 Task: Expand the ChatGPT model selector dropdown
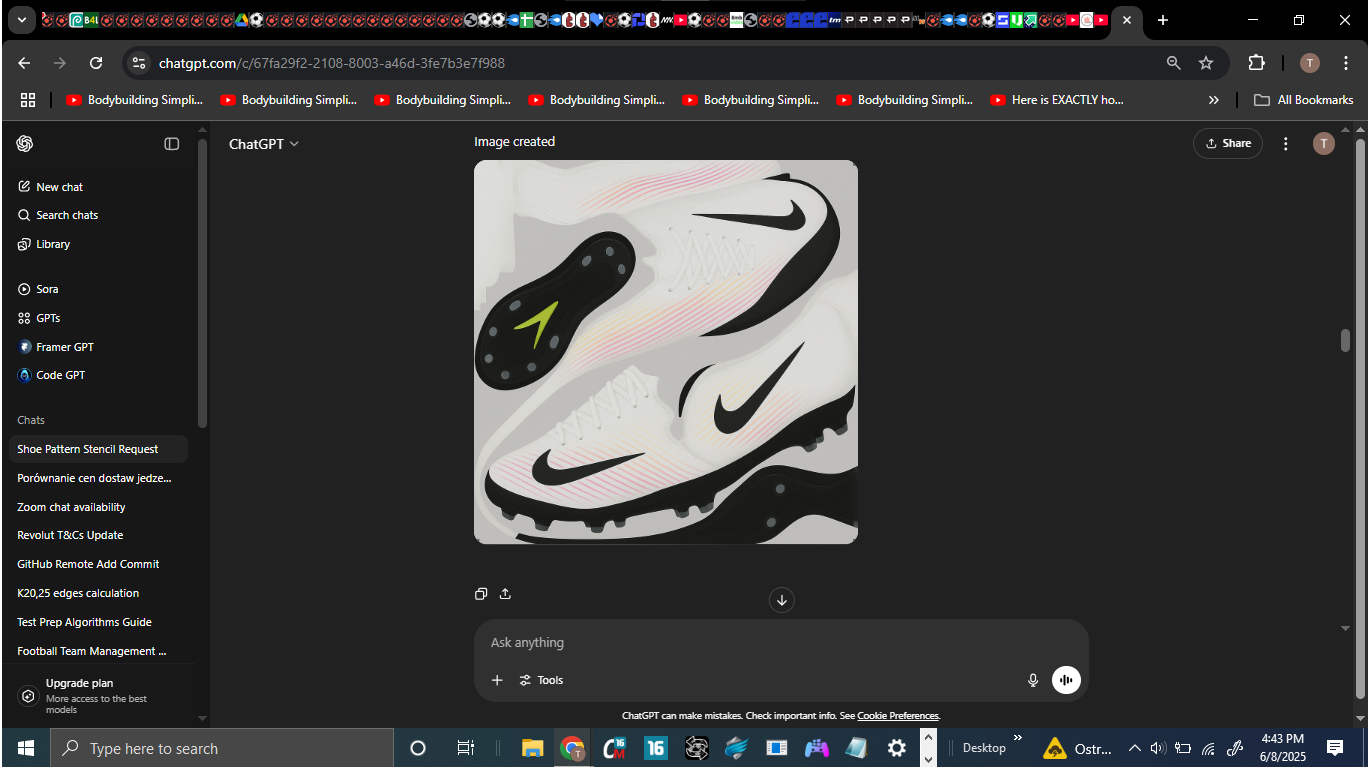[x=264, y=144]
